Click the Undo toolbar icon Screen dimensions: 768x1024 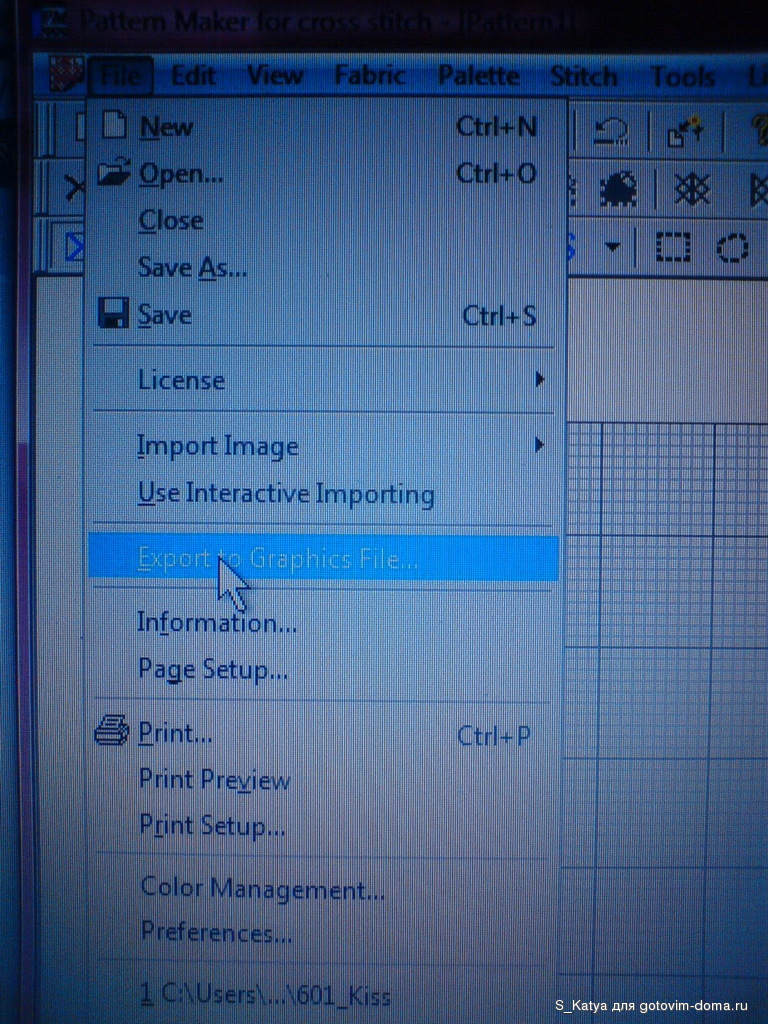(x=610, y=133)
